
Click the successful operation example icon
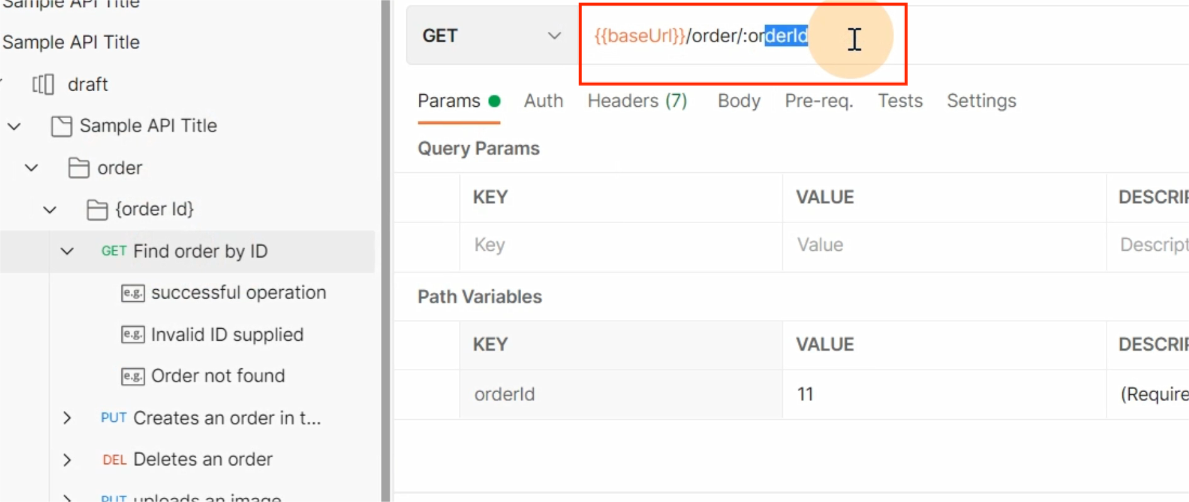(133, 293)
